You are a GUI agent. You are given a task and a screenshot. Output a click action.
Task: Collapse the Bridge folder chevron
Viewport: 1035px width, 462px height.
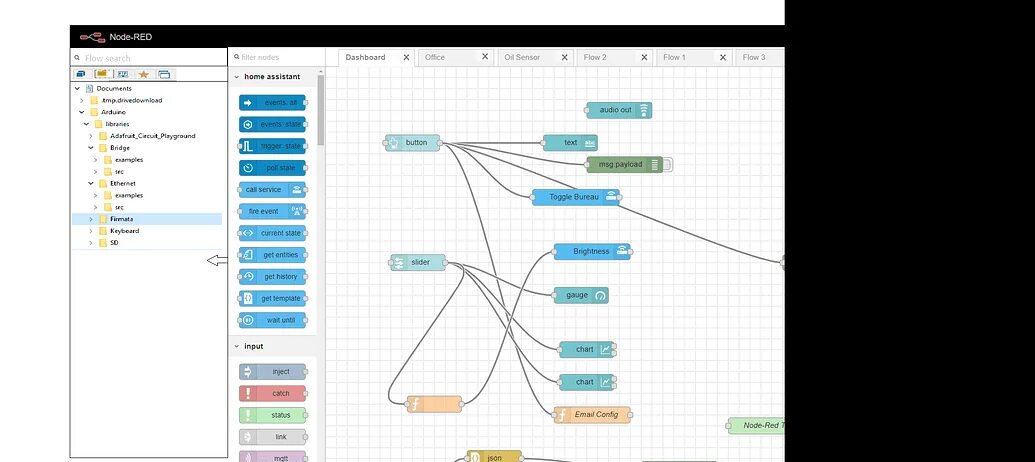coord(91,148)
